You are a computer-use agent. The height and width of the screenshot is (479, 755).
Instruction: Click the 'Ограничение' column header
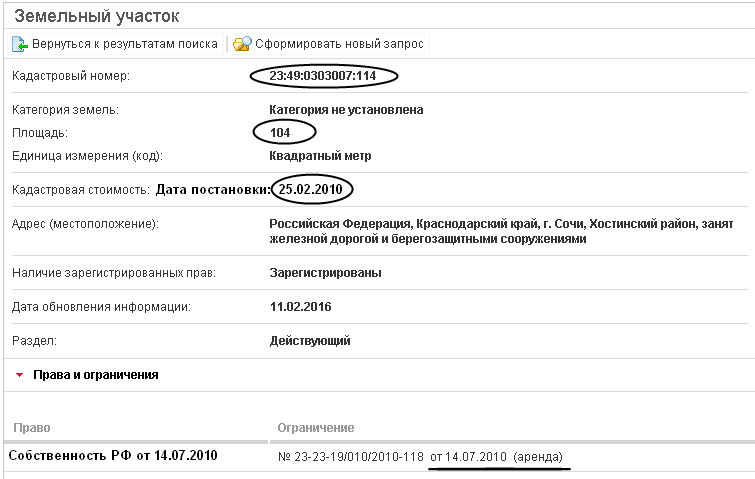tap(315, 428)
